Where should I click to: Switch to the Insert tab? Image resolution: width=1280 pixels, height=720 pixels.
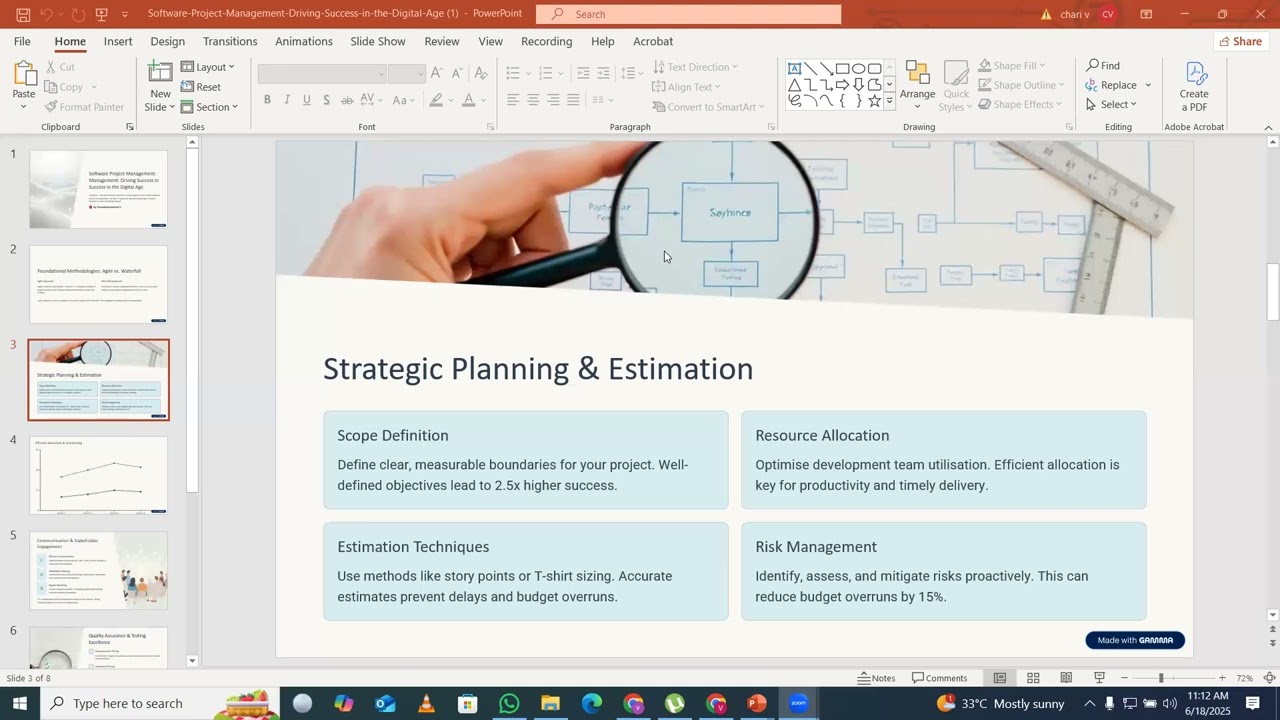coord(118,41)
